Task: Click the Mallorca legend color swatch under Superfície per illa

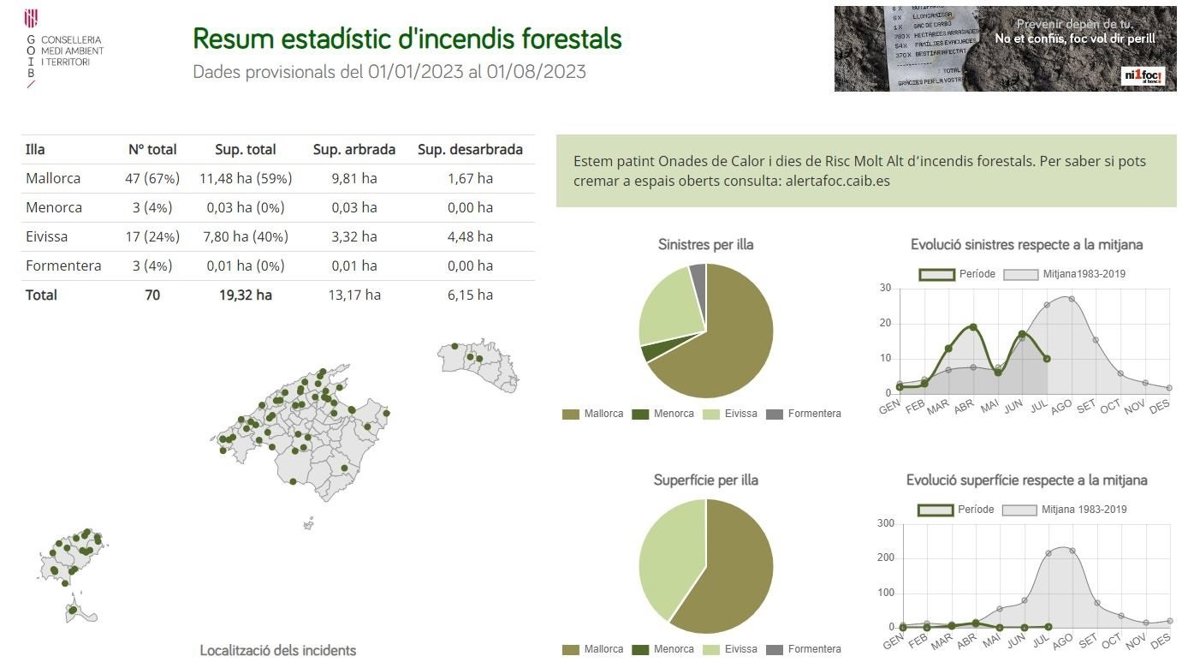Action: [571, 650]
